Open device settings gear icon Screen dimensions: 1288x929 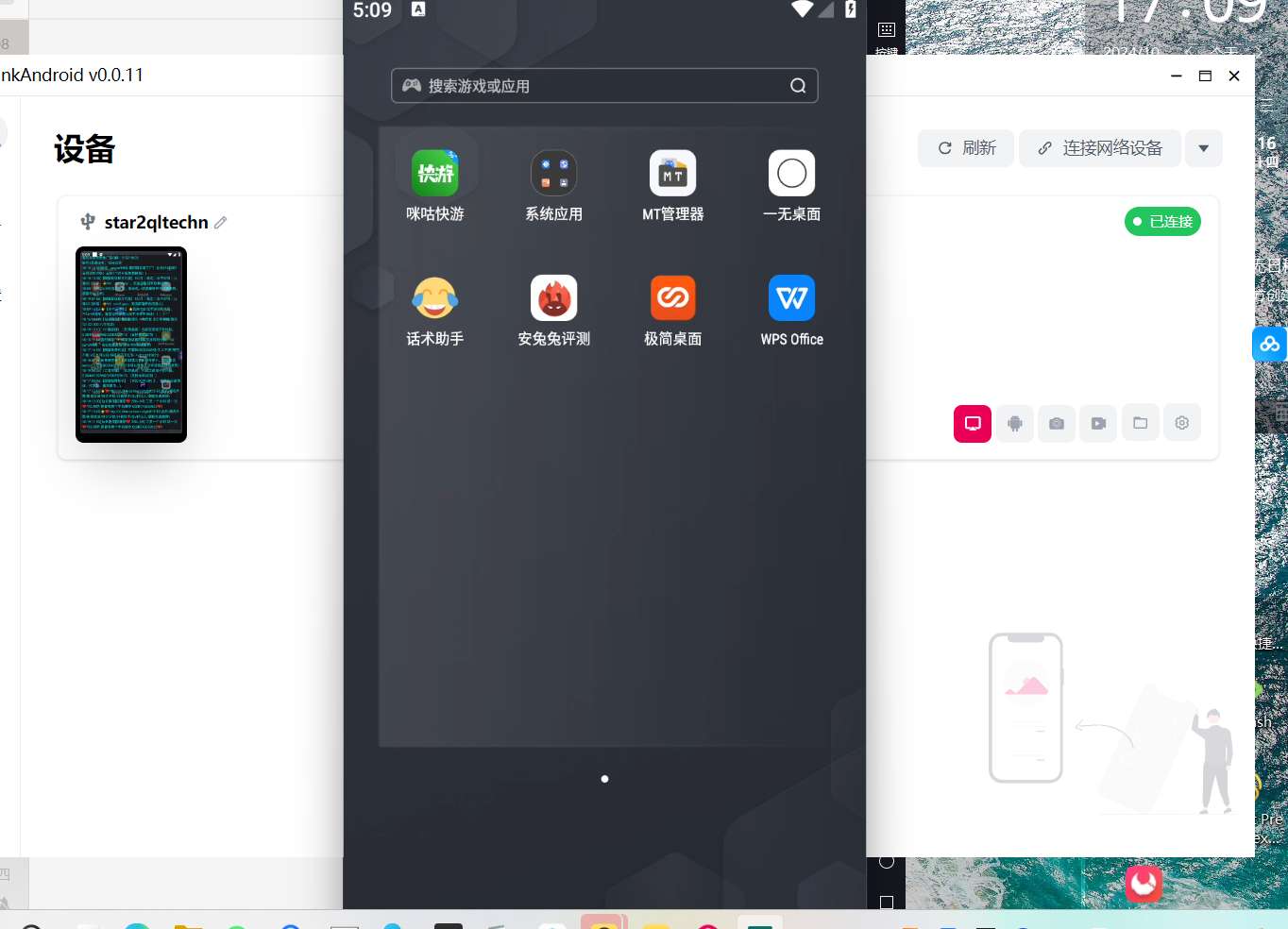1182,423
